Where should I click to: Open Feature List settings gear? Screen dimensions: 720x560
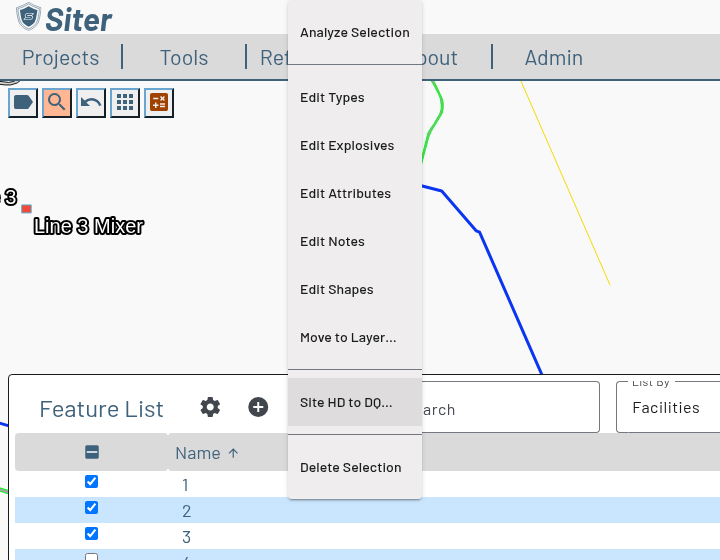click(x=210, y=407)
